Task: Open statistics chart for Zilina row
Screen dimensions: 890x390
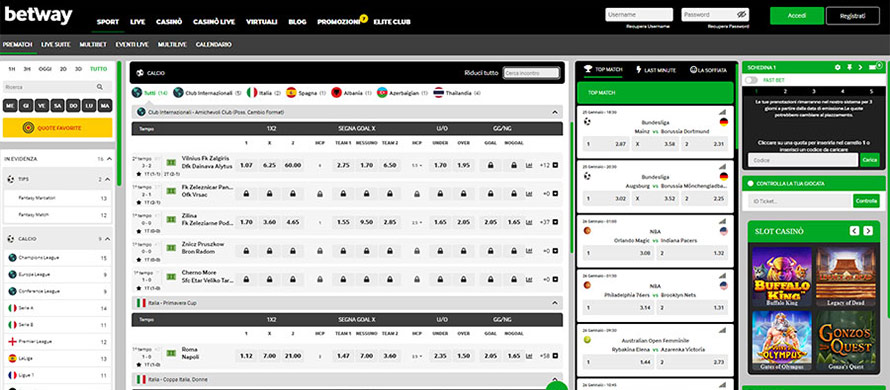Action: (x=530, y=223)
